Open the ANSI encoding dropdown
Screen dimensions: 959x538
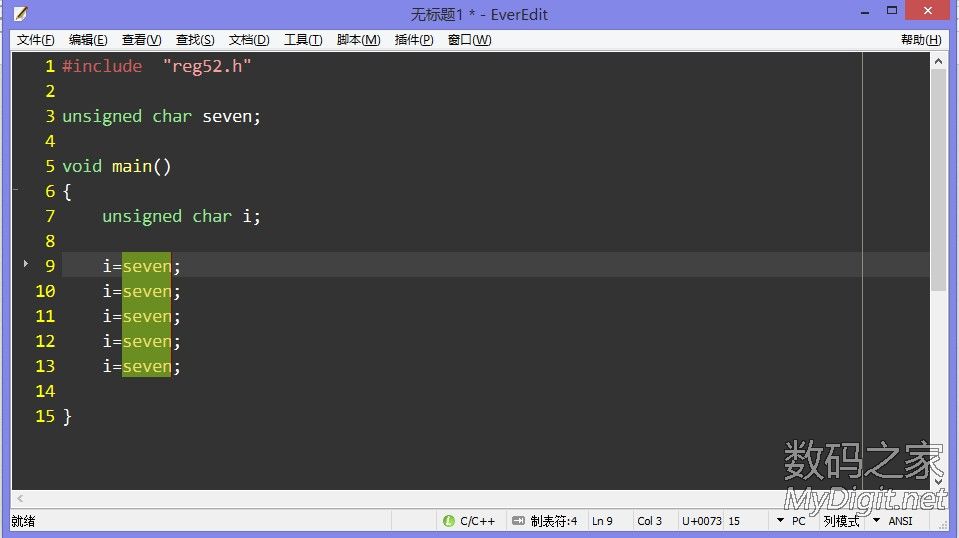pos(876,521)
